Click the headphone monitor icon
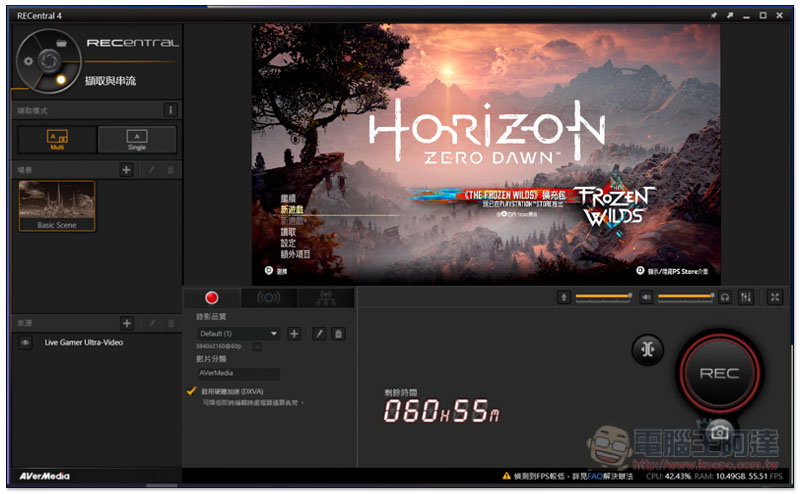Screen dimensions: 800x494 (x=724, y=297)
